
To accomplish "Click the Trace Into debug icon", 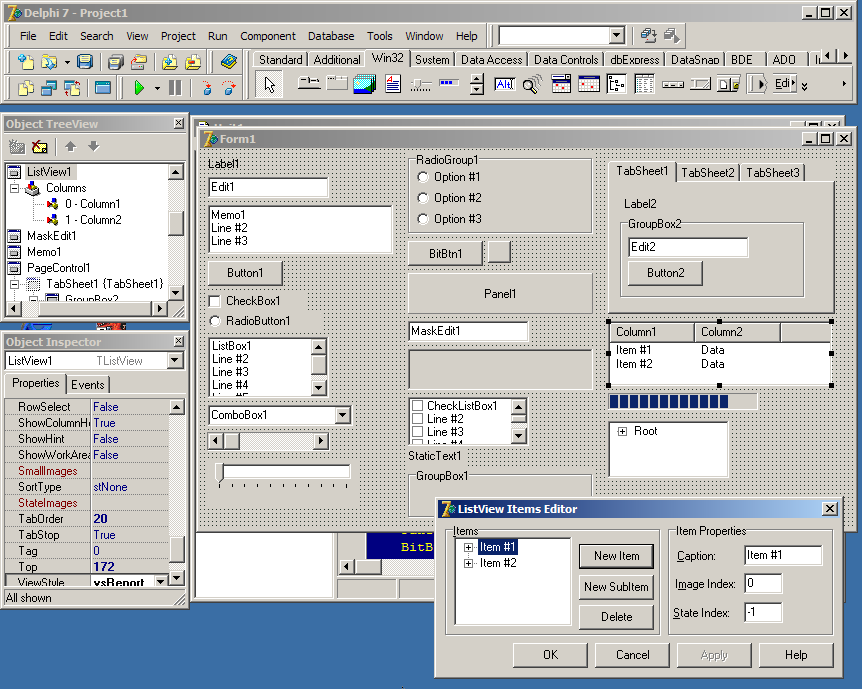I will [207, 87].
